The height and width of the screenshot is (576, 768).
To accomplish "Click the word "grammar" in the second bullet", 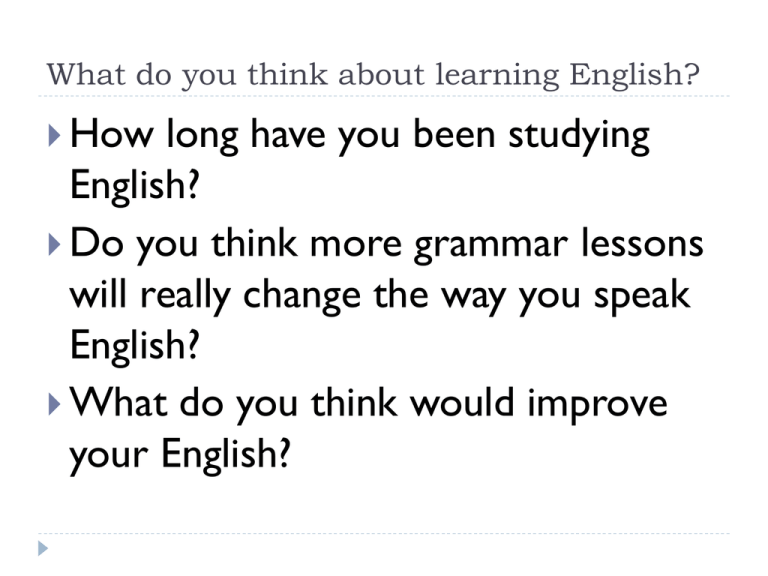I will (x=491, y=245).
